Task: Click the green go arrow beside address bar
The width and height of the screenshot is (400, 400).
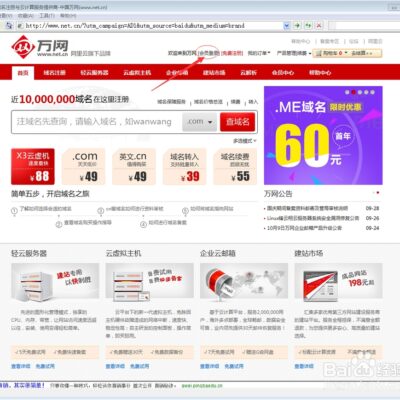Action: click(x=297, y=25)
